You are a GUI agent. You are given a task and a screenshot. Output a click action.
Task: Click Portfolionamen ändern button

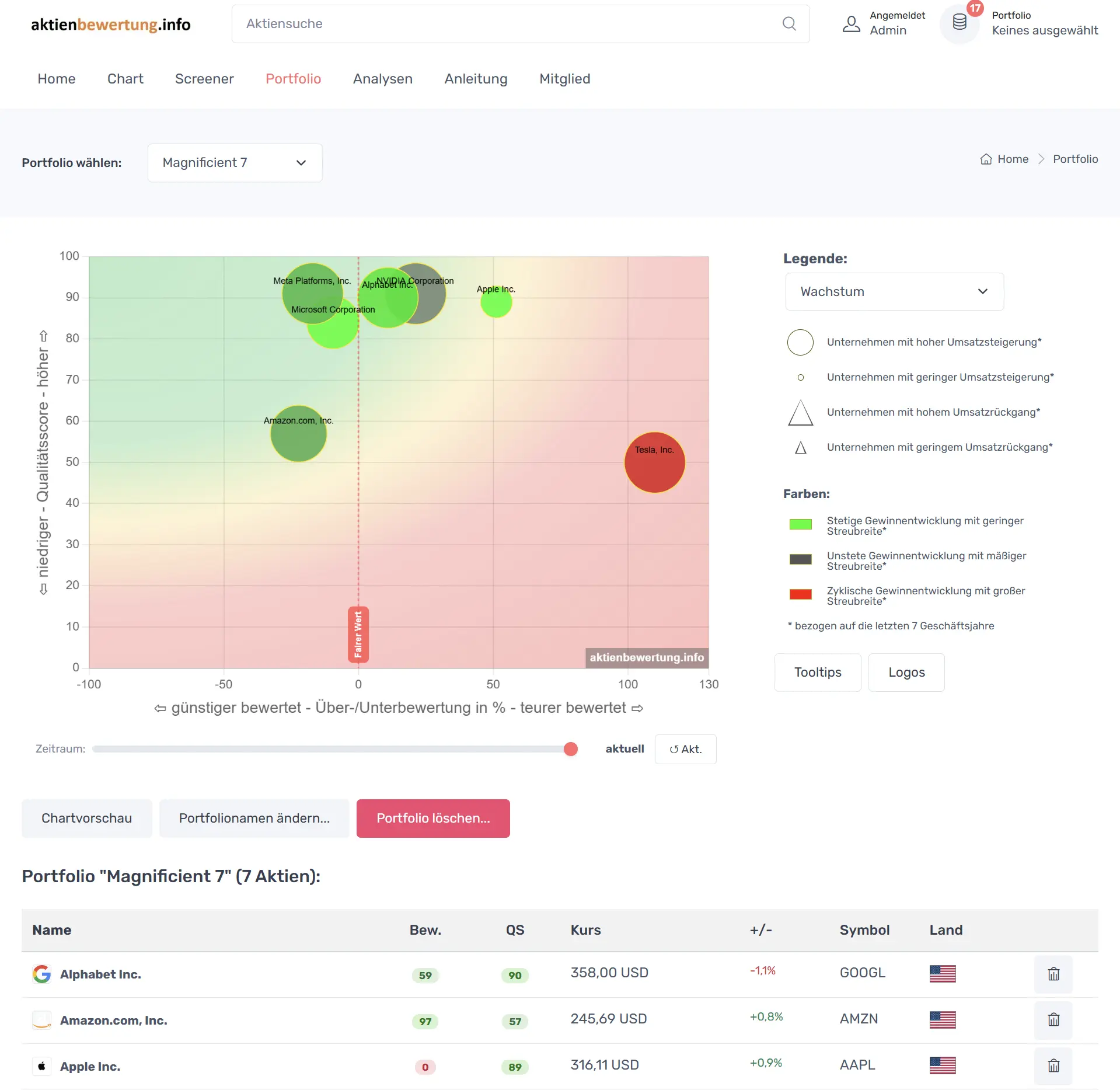point(254,819)
